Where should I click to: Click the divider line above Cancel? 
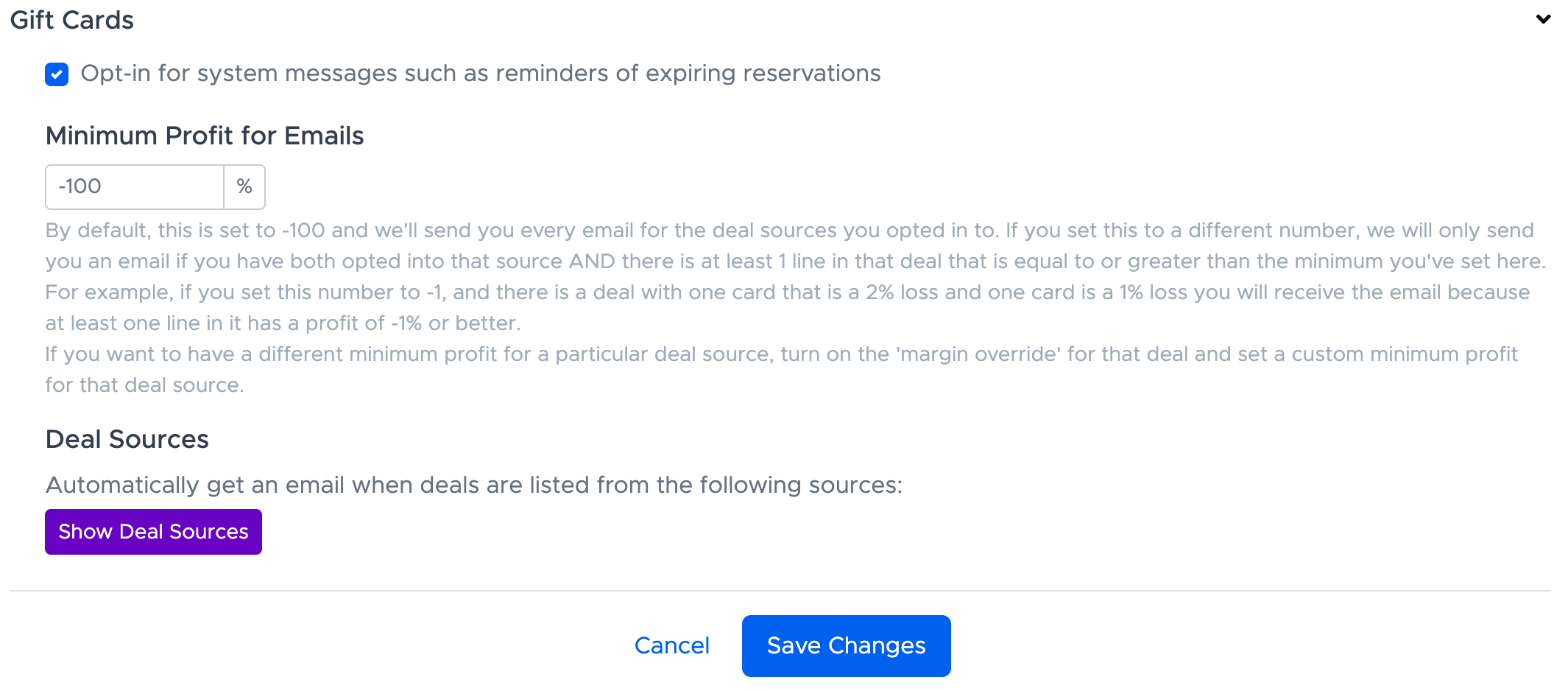tap(780, 591)
